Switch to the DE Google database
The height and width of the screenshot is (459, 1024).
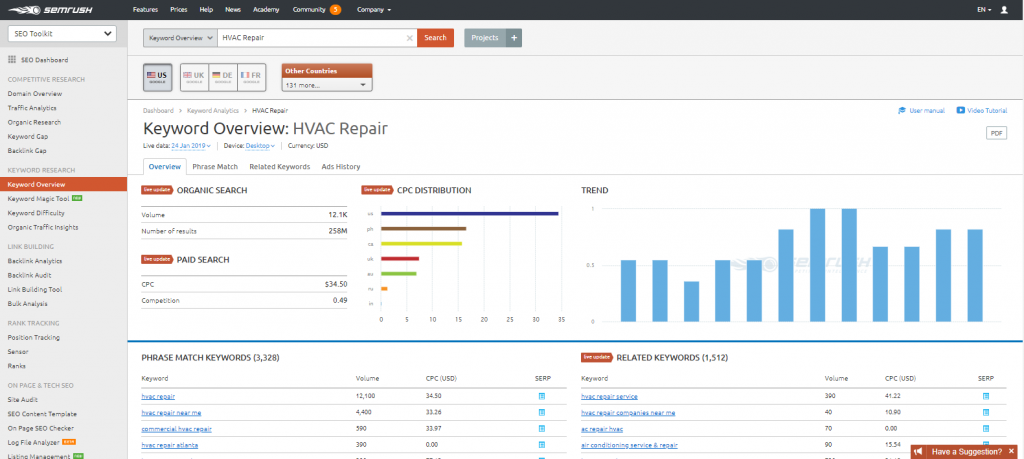(x=223, y=78)
